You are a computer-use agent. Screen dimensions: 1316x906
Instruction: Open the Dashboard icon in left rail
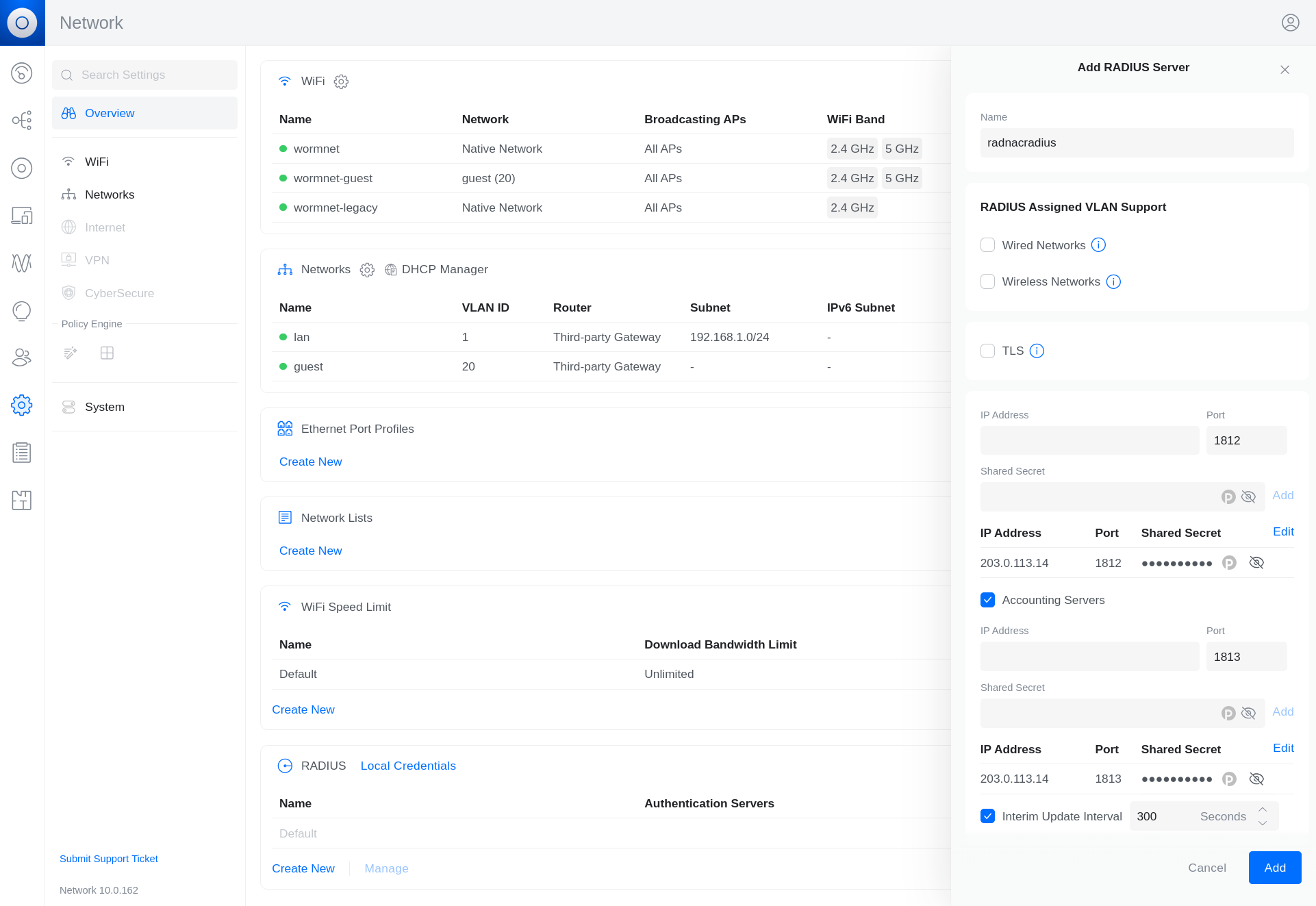point(22,73)
